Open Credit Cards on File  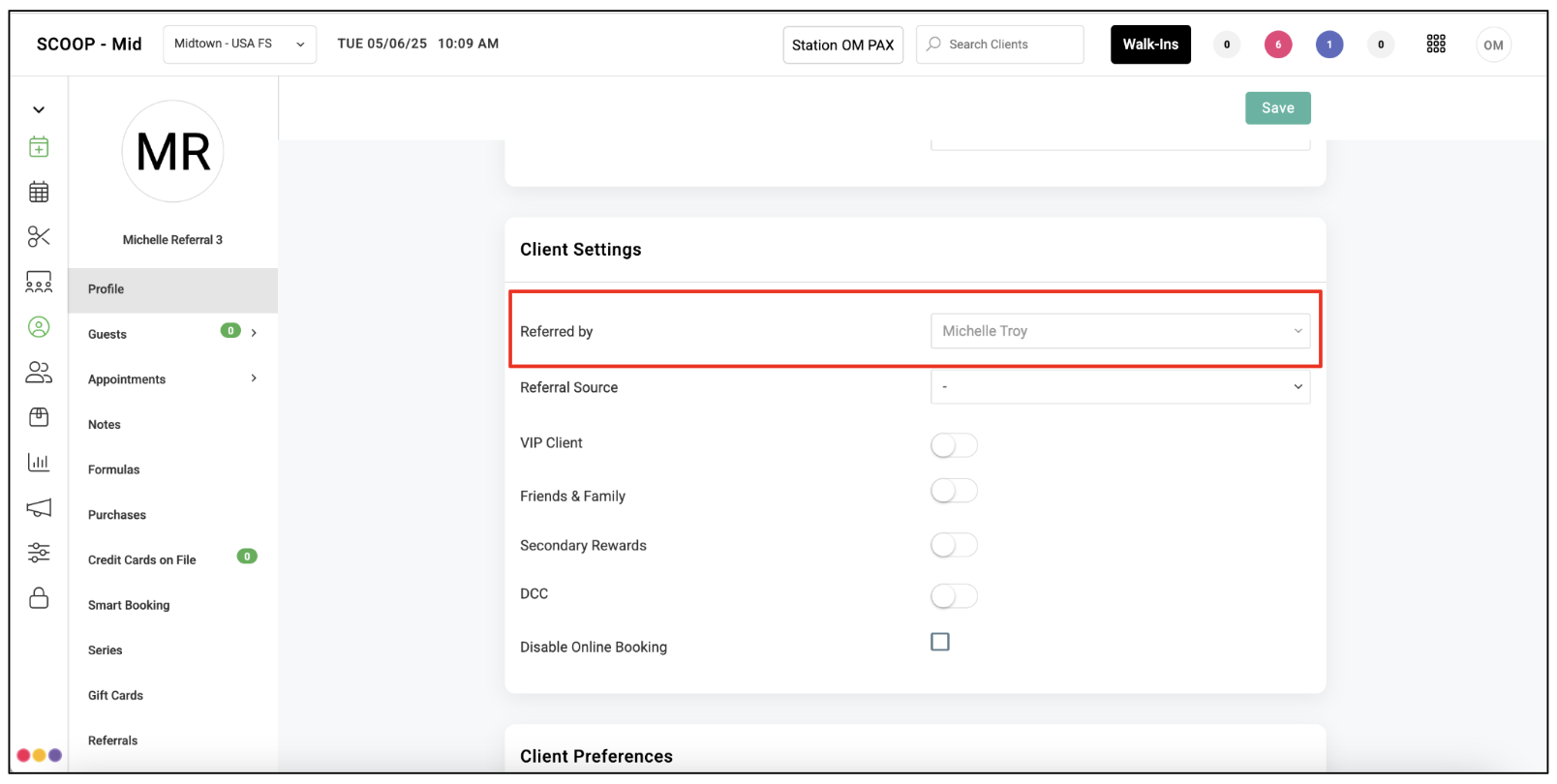coord(142,560)
